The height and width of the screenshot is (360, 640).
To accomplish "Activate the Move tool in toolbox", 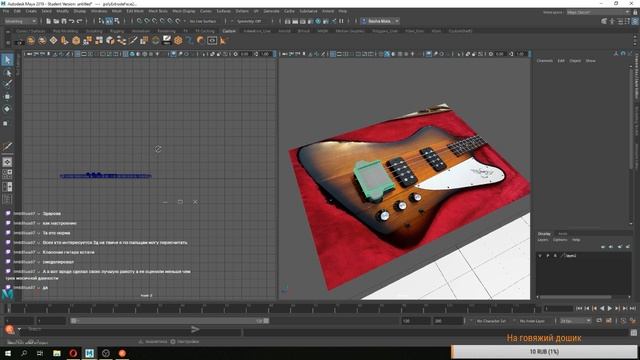I will (7, 97).
